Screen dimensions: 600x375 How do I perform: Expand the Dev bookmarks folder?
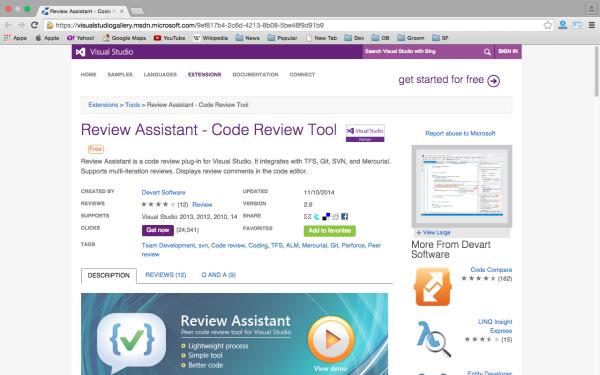click(x=354, y=38)
